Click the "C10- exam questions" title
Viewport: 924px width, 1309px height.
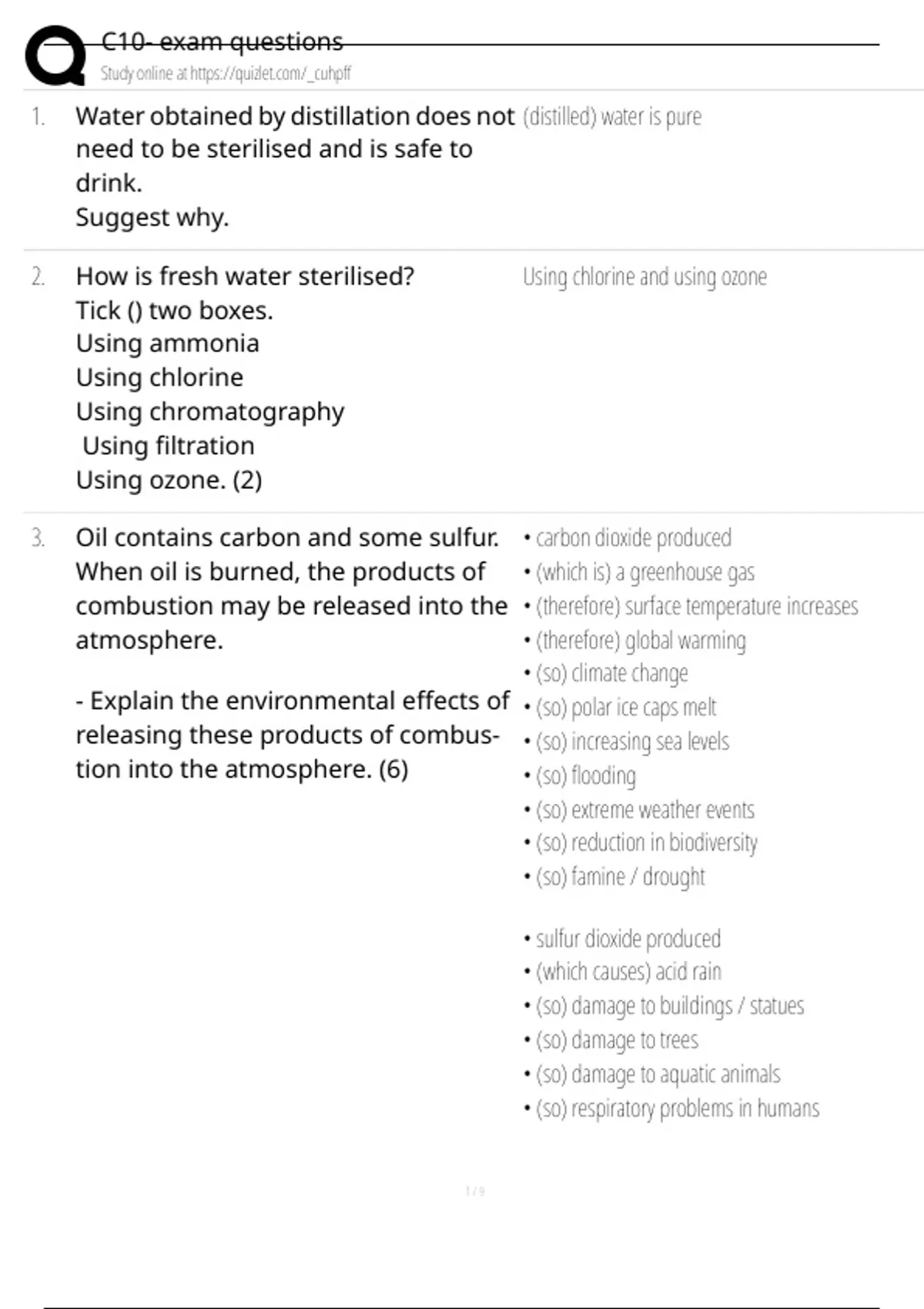click(x=222, y=42)
